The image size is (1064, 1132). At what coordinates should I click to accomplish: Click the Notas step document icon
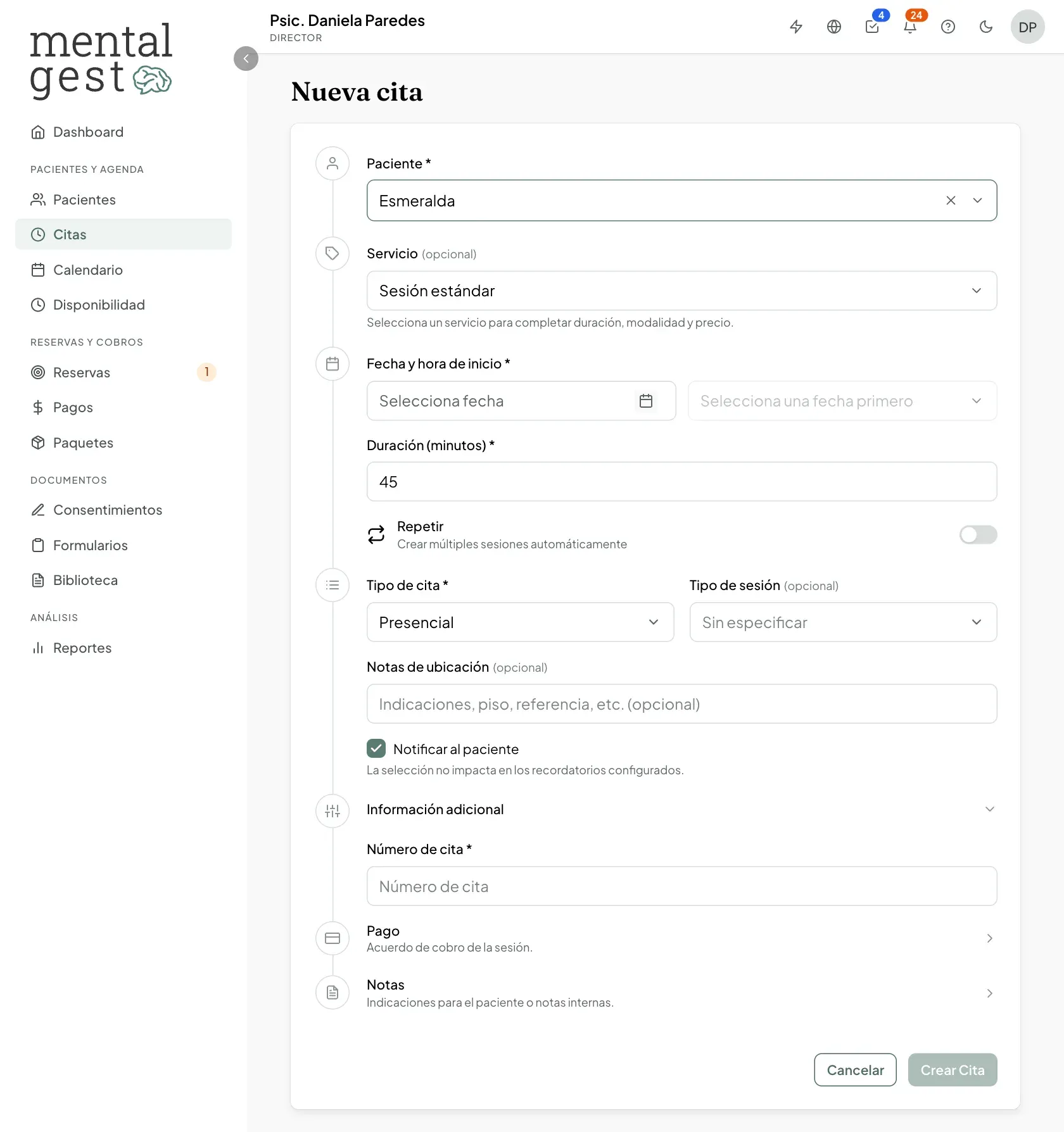pos(332,993)
